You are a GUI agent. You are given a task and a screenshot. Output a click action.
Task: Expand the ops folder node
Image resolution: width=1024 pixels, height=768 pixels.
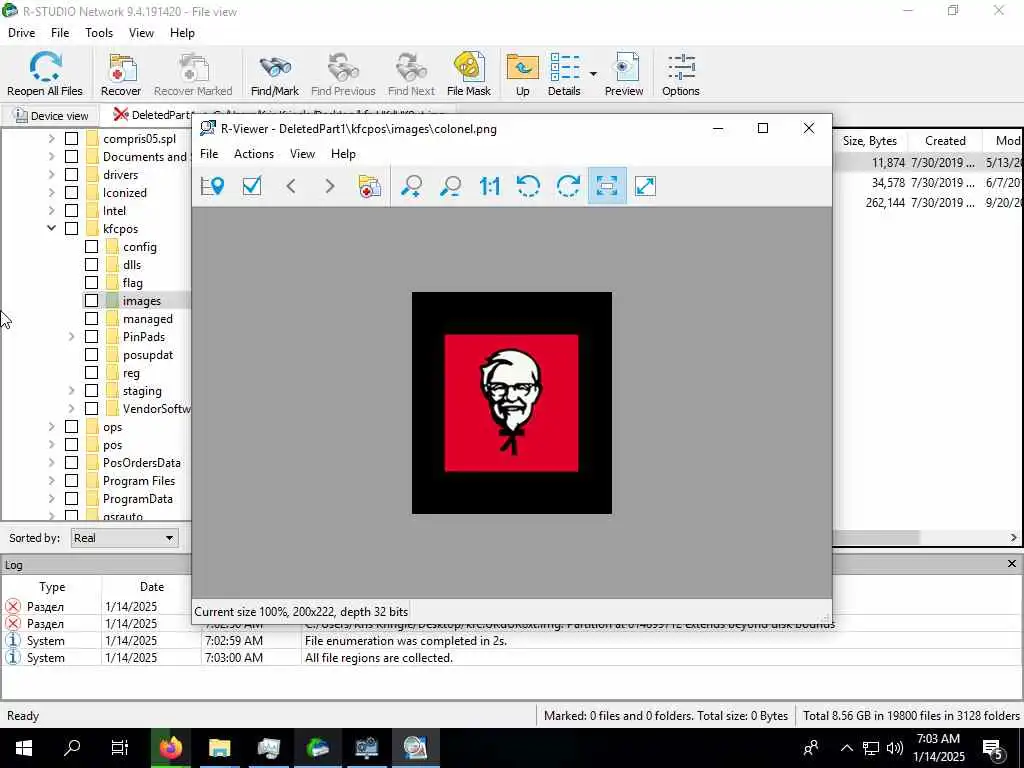tap(52, 426)
